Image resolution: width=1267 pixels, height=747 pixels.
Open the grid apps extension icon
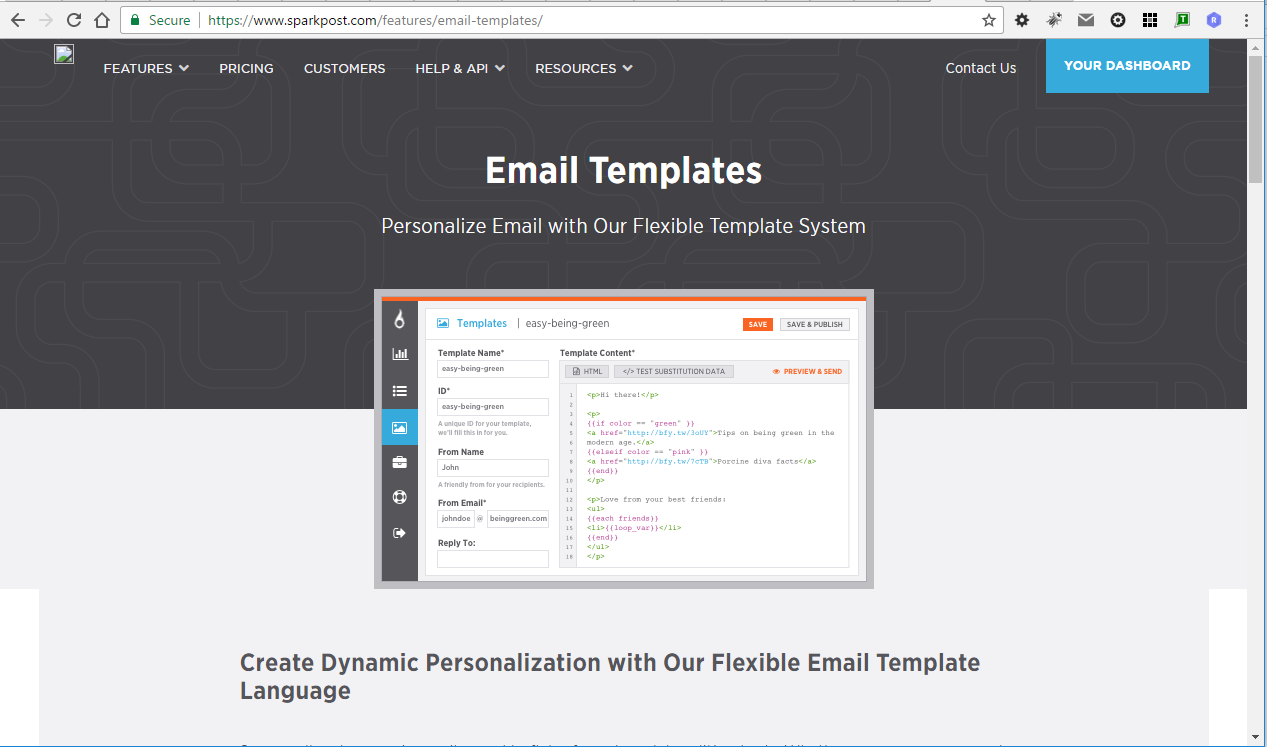click(x=1150, y=20)
